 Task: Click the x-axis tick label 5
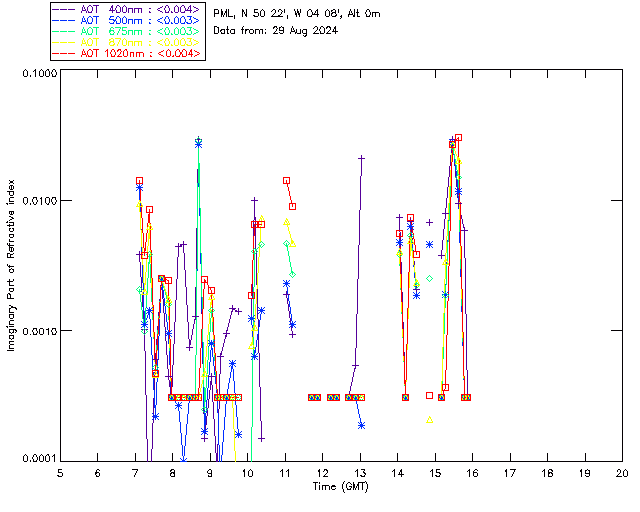tap(60, 473)
